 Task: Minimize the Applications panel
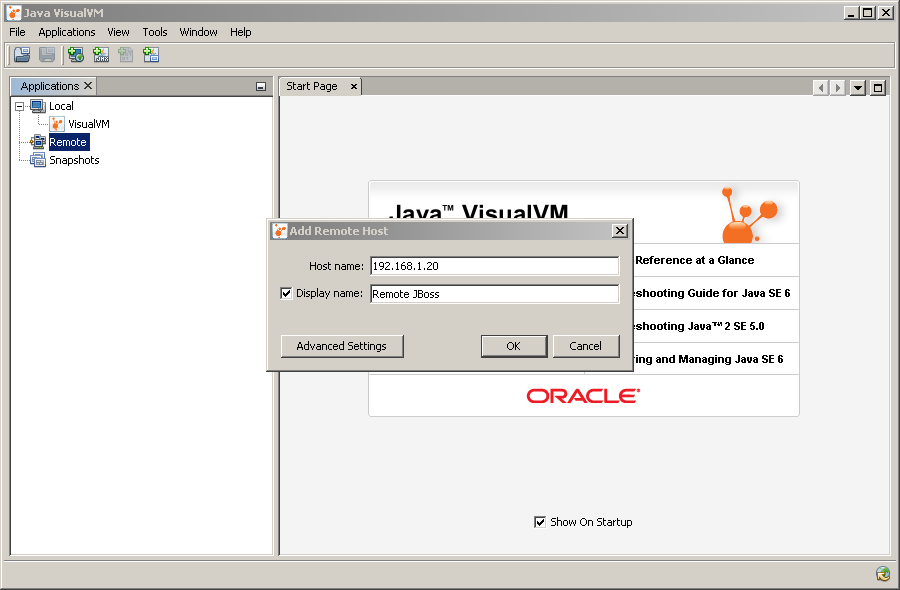(x=261, y=87)
